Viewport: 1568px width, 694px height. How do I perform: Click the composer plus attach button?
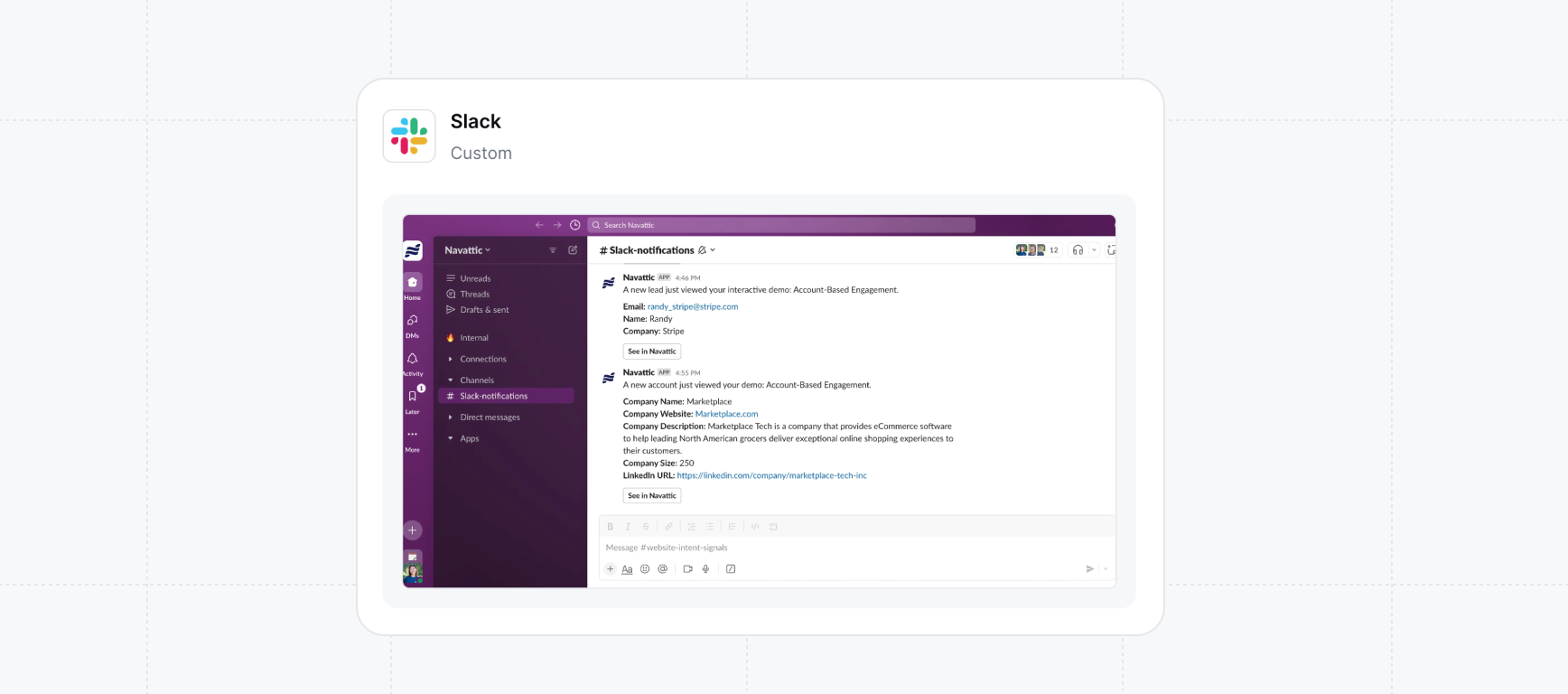click(611, 569)
